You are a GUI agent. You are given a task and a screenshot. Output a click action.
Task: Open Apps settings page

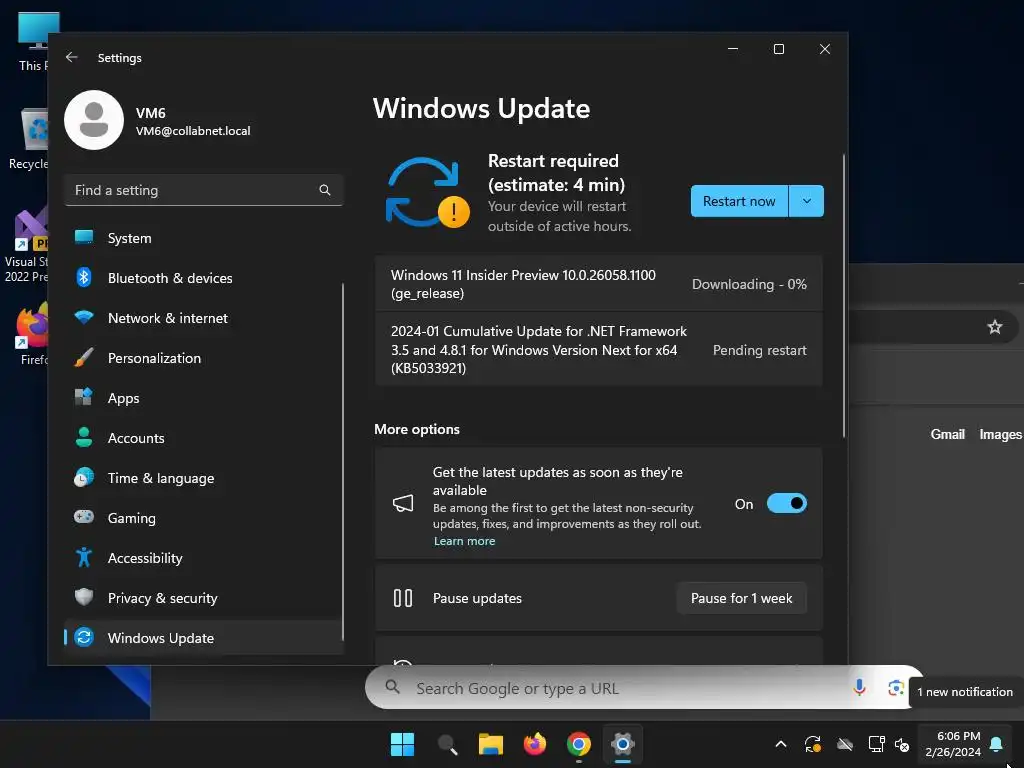coord(204,398)
